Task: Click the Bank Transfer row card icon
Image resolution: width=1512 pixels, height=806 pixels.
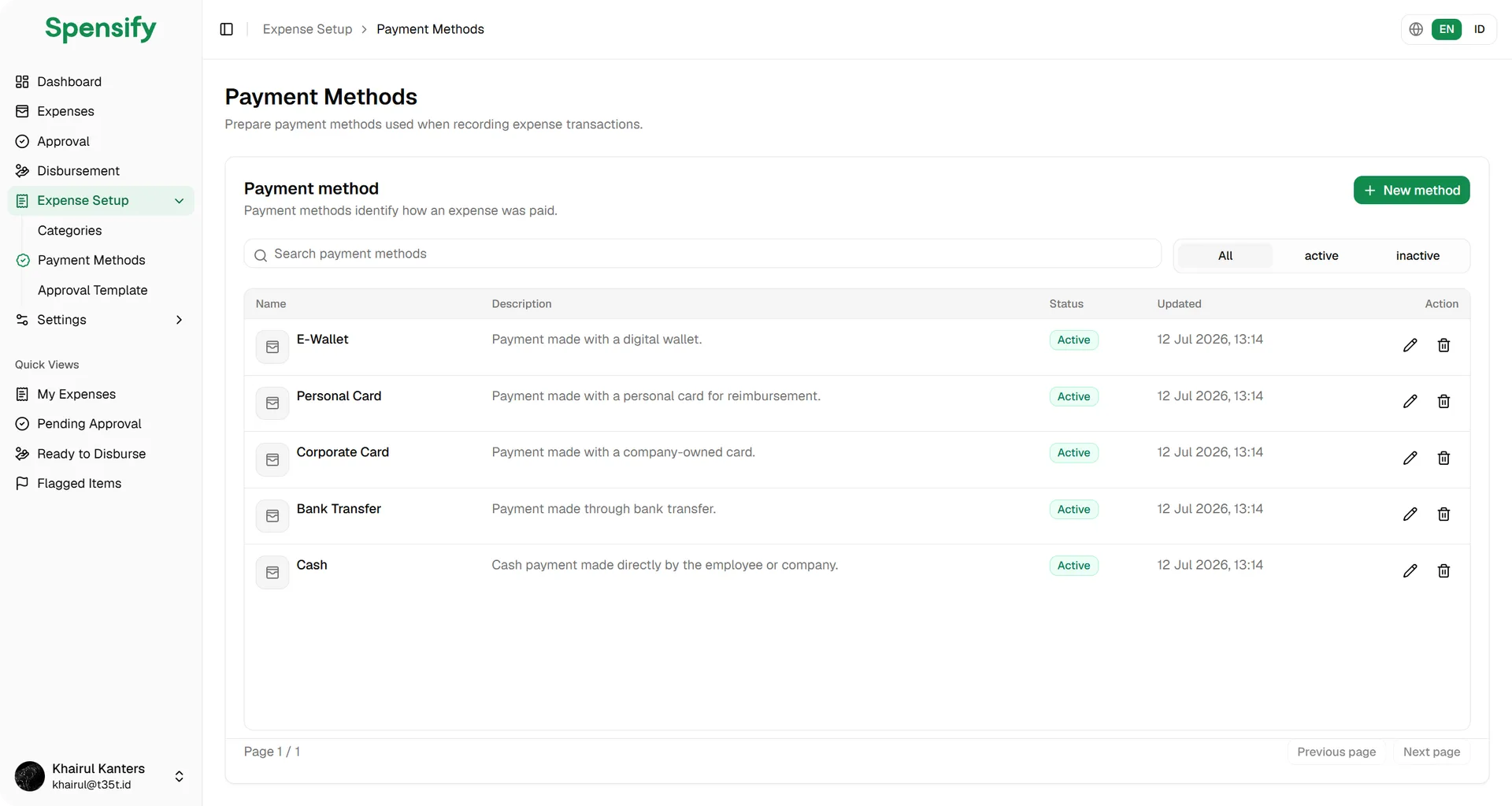Action: pyautogui.click(x=272, y=516)
